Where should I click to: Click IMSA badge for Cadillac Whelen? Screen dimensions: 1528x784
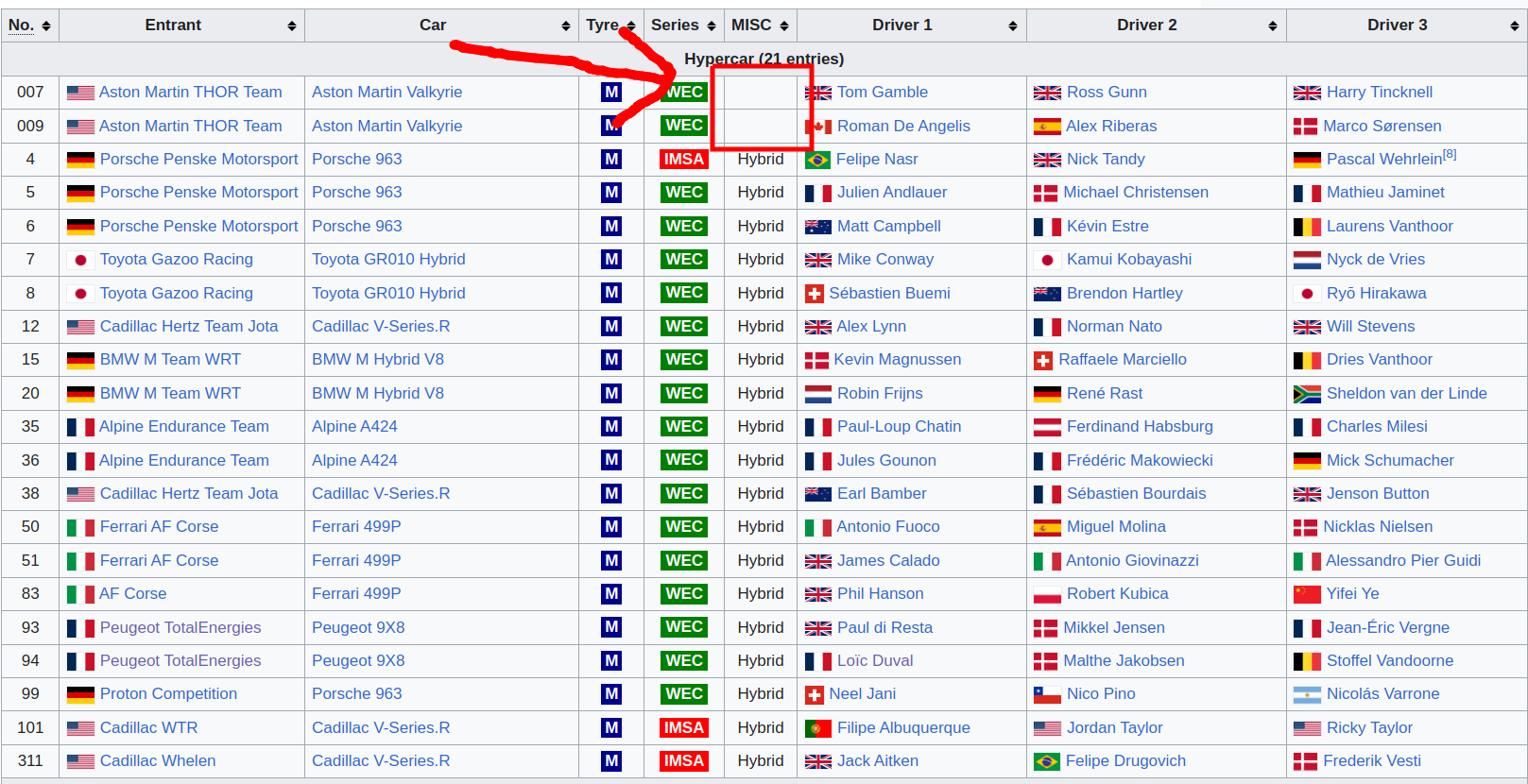(x=684, y=761)
